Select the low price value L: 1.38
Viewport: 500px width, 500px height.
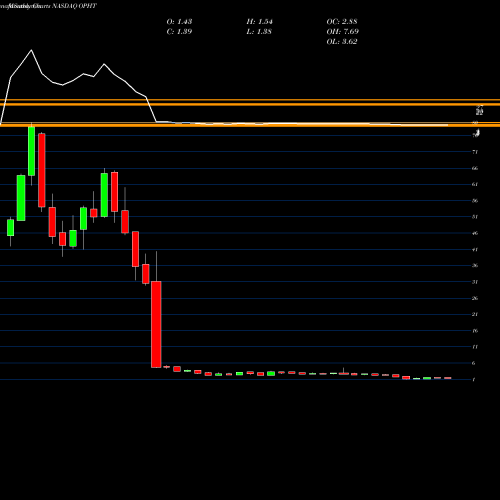click(x=260, y=32)
